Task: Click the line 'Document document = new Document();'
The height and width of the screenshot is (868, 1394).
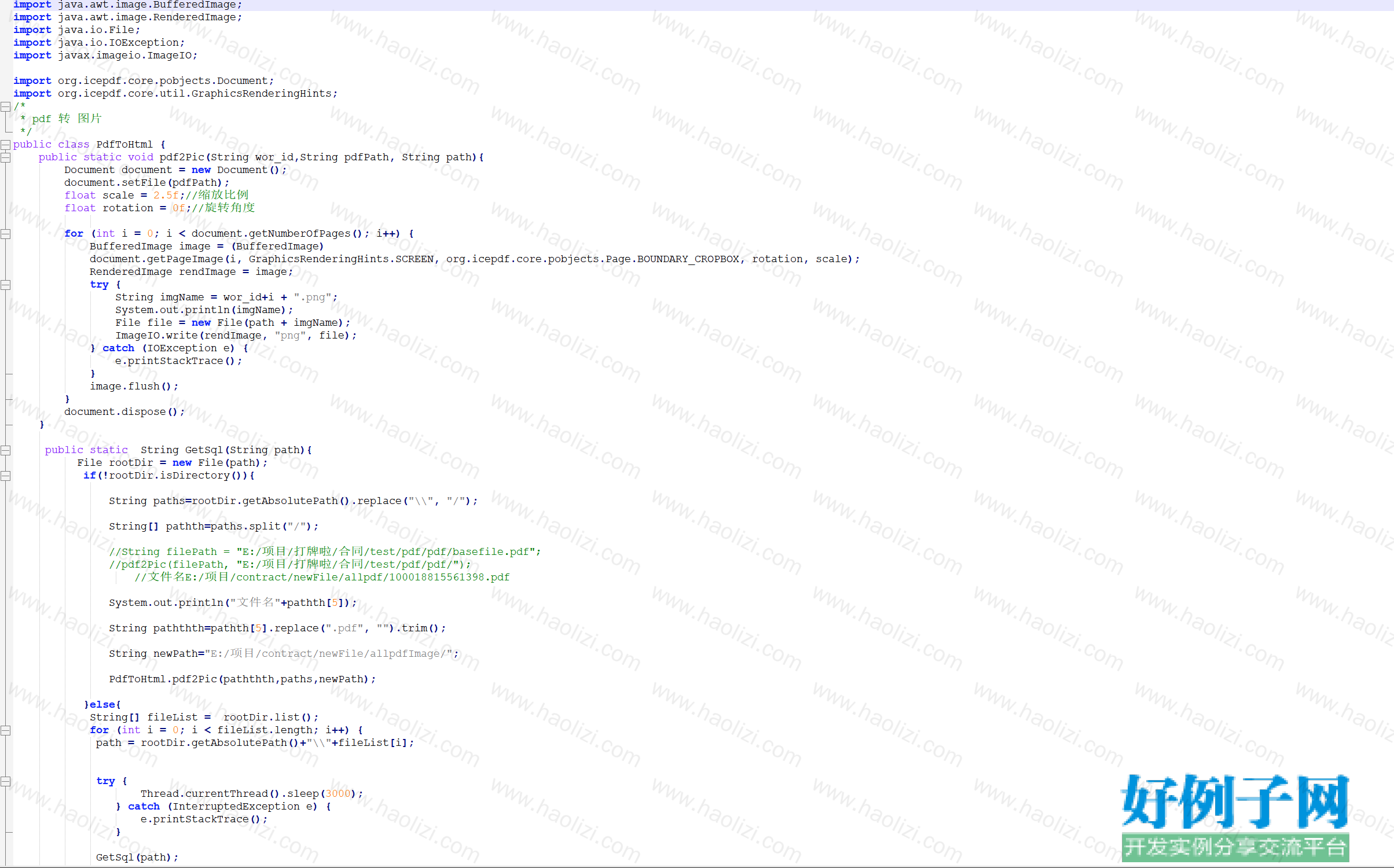Action: coord(175,170)
